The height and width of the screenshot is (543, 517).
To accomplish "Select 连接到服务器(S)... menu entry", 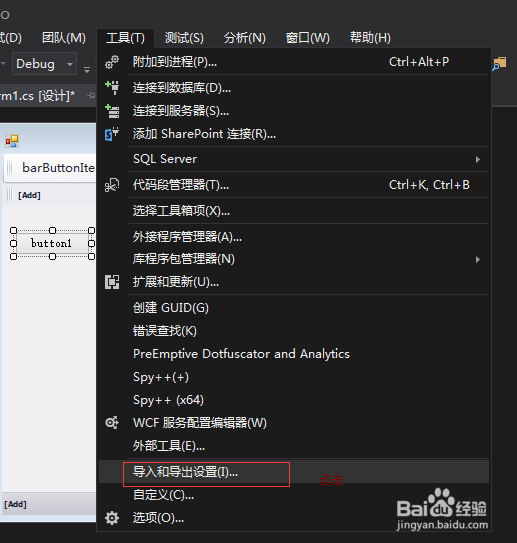I will click(294, 111).
